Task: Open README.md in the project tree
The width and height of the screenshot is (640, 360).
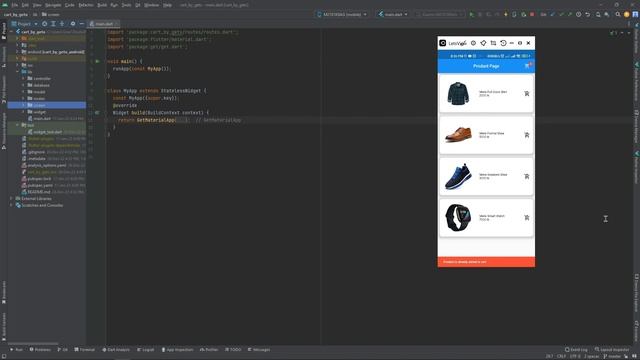Action: (x=38, y=192)
